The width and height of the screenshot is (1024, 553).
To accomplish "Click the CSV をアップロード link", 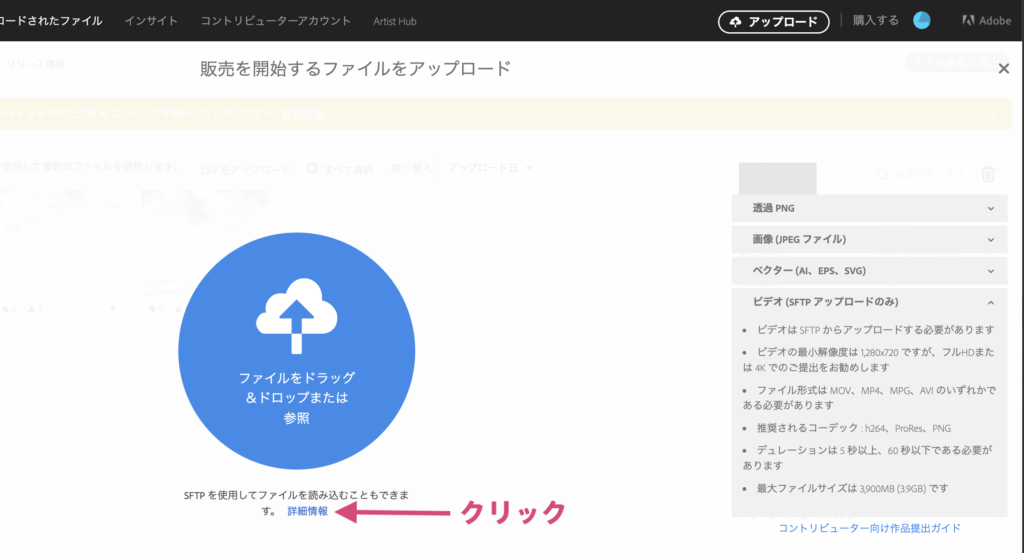I will pyautogui.click(x=245, y=170).
